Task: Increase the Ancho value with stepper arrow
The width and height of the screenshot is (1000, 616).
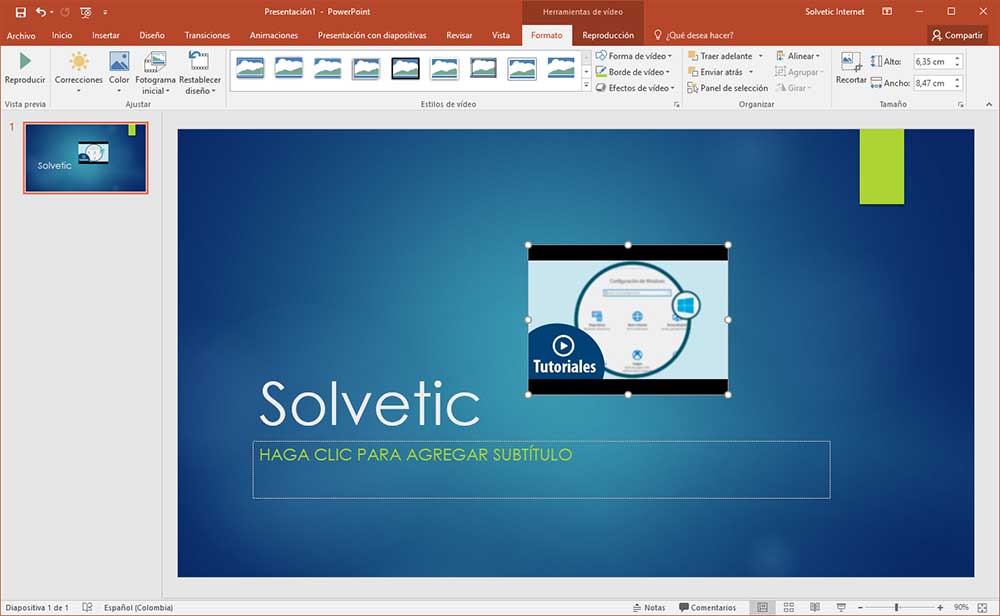Action: click(957, 80)
